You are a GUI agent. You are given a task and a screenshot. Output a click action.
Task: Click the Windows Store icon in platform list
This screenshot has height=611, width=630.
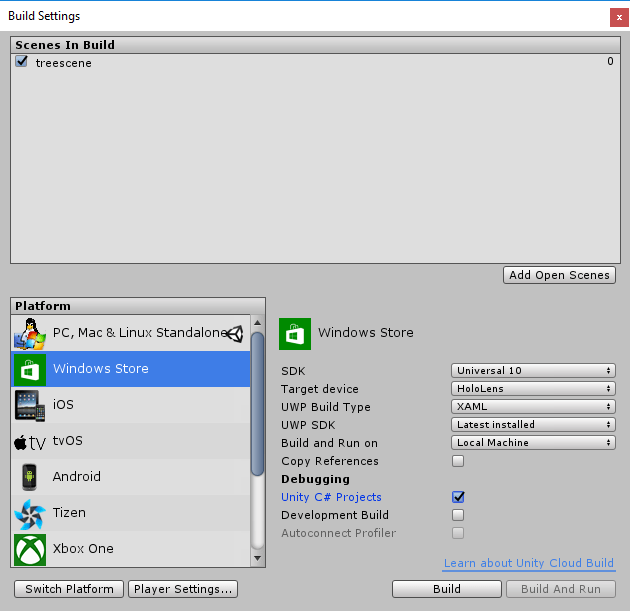30,370
